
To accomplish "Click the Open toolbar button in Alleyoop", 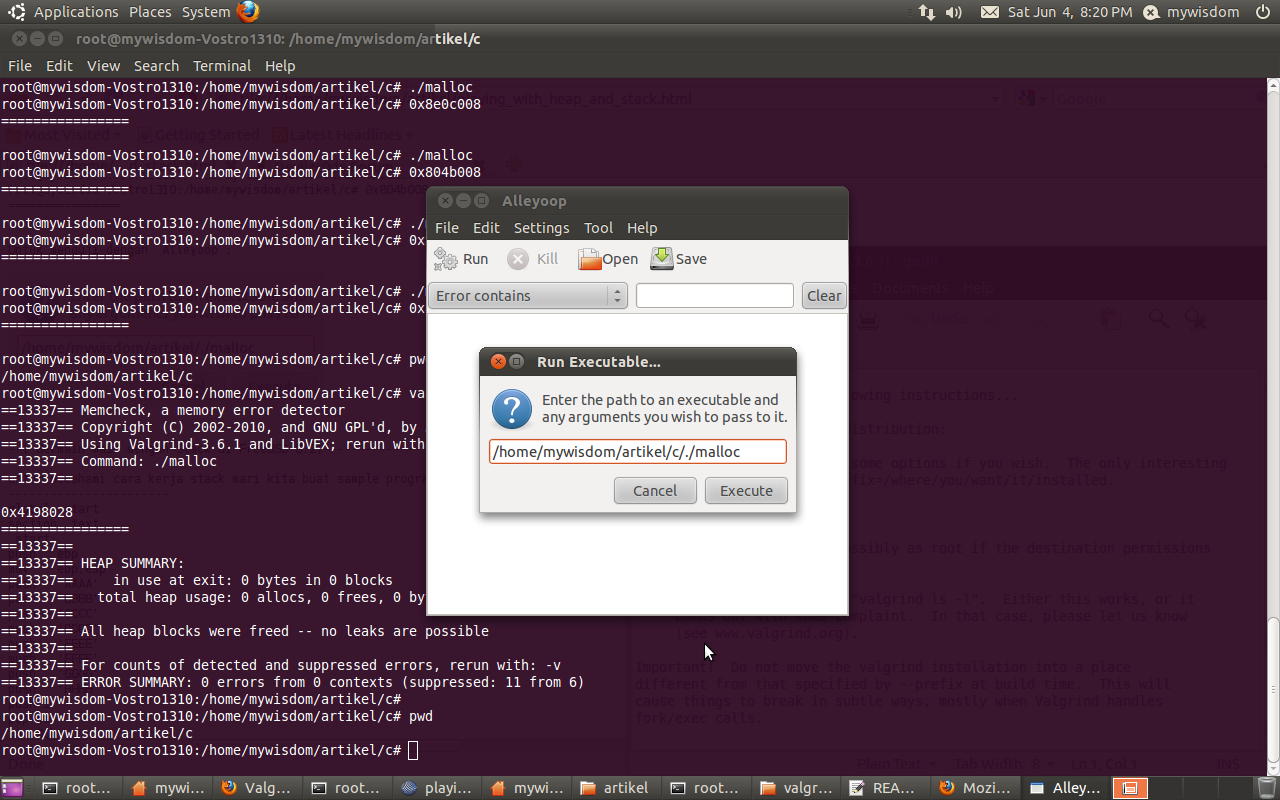I will pyautogui.click(x=608, y=259).
